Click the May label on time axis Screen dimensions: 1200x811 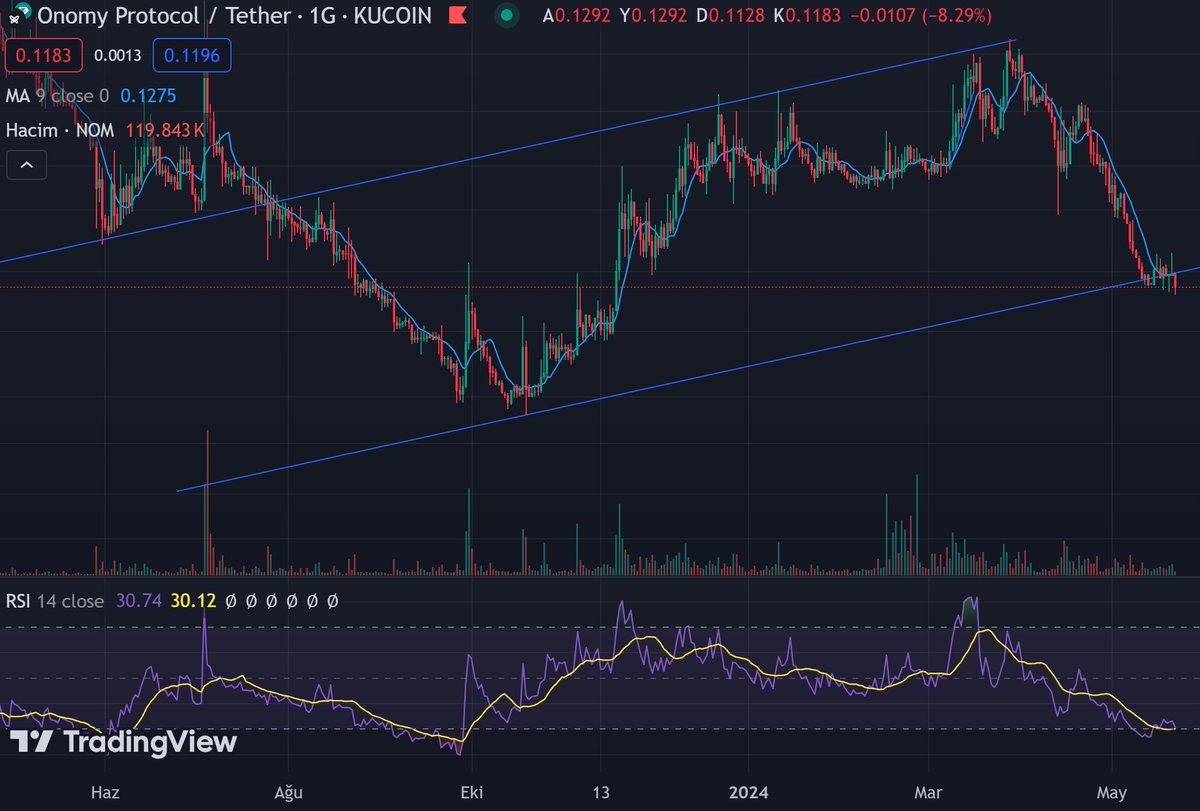tap(1112, 791)
